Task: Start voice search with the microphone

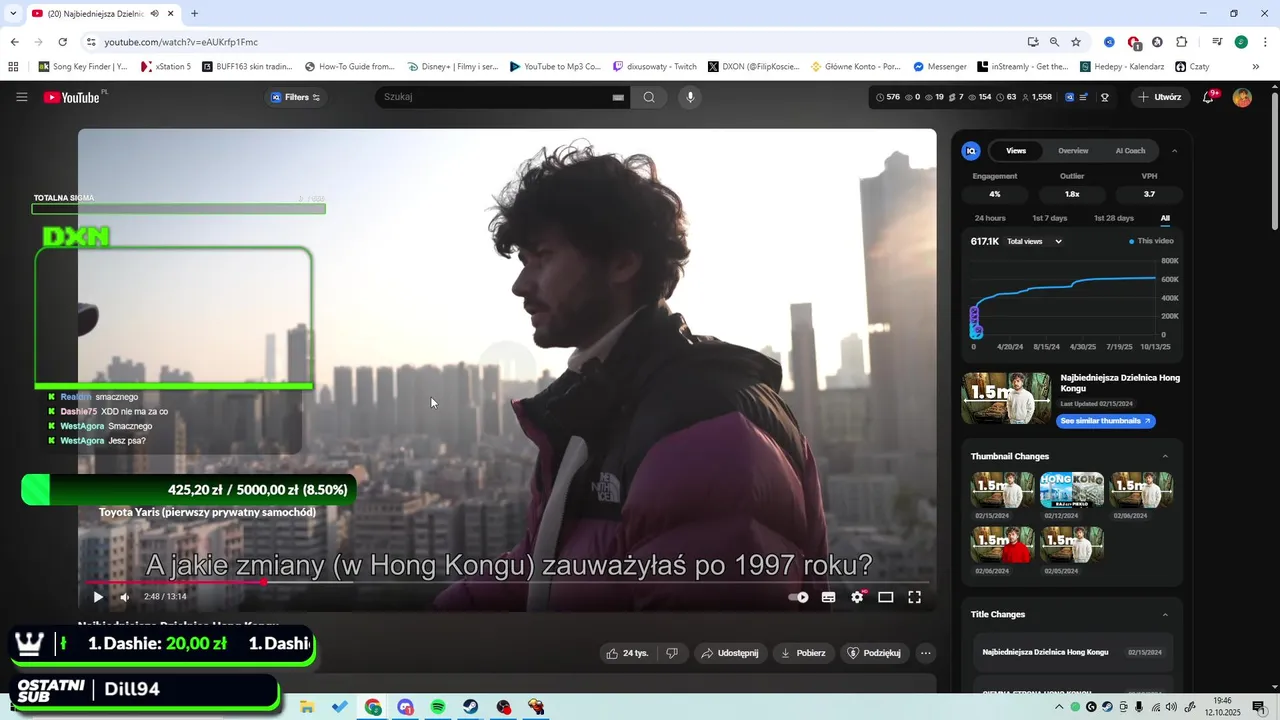Action: [x=690, y=97]
